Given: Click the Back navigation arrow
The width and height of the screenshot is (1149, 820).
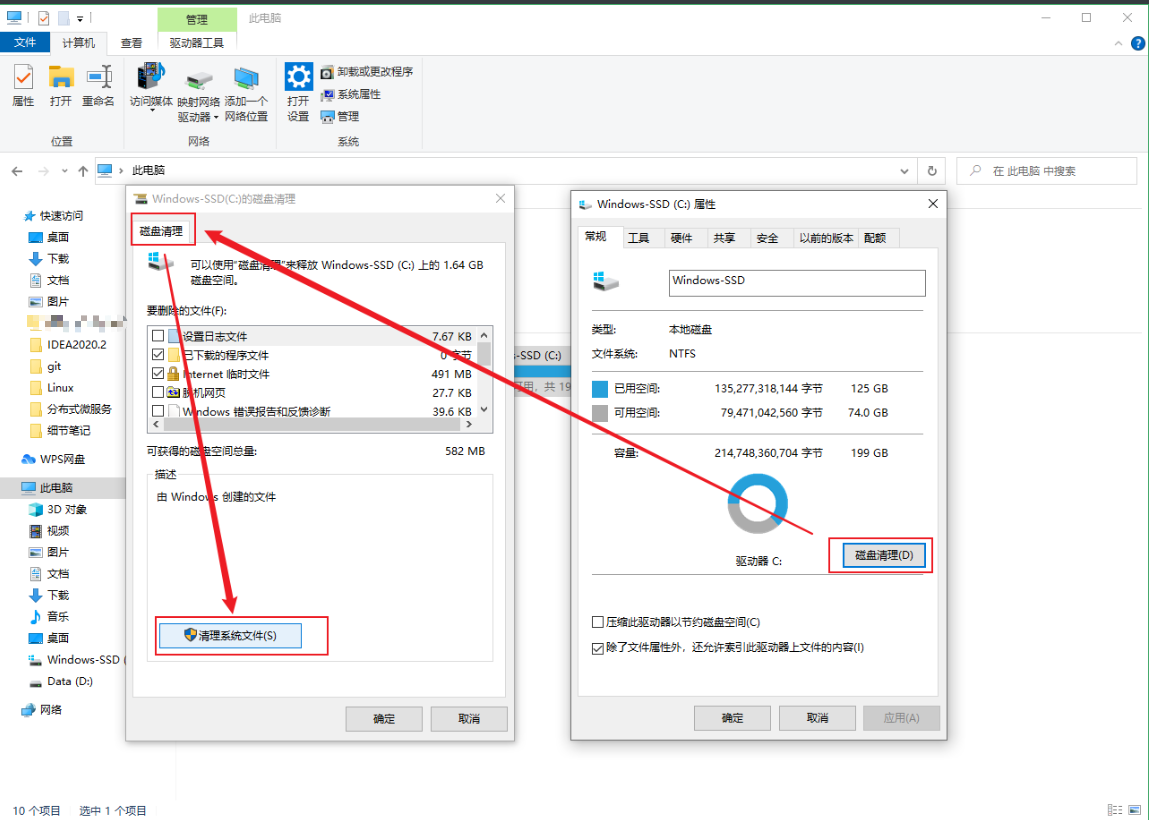Looking at the screenshot, I should click(17, 171).
